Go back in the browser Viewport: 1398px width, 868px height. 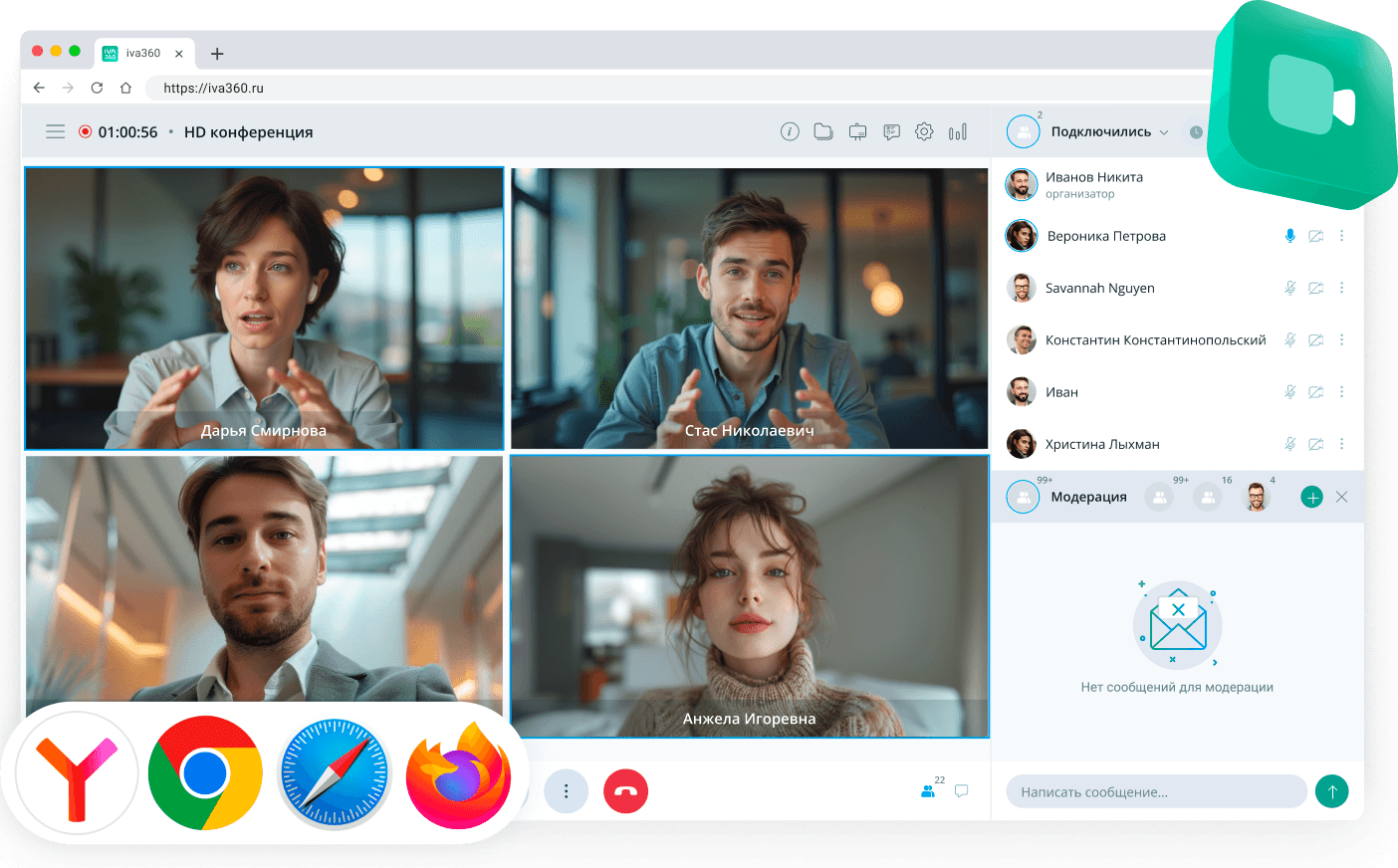(39, 88)
